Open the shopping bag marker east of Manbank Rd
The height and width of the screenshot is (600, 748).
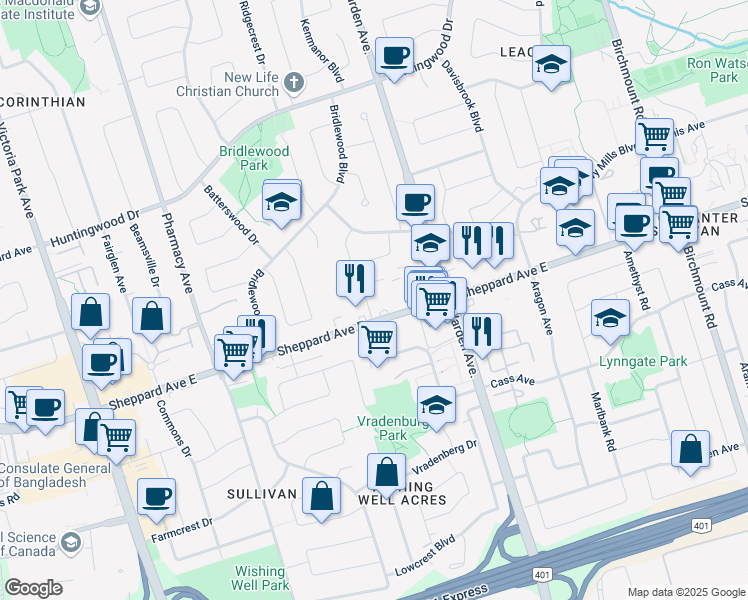[x=690, y=449]
